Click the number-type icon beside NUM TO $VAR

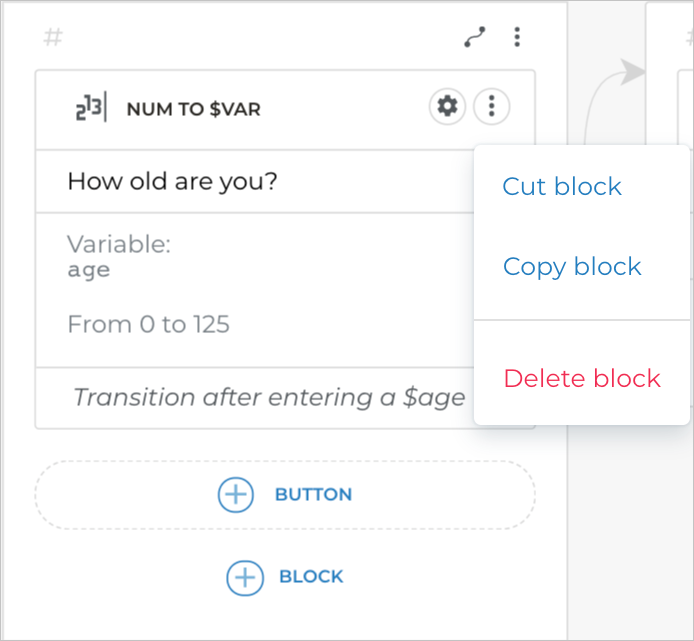point(90,109)
